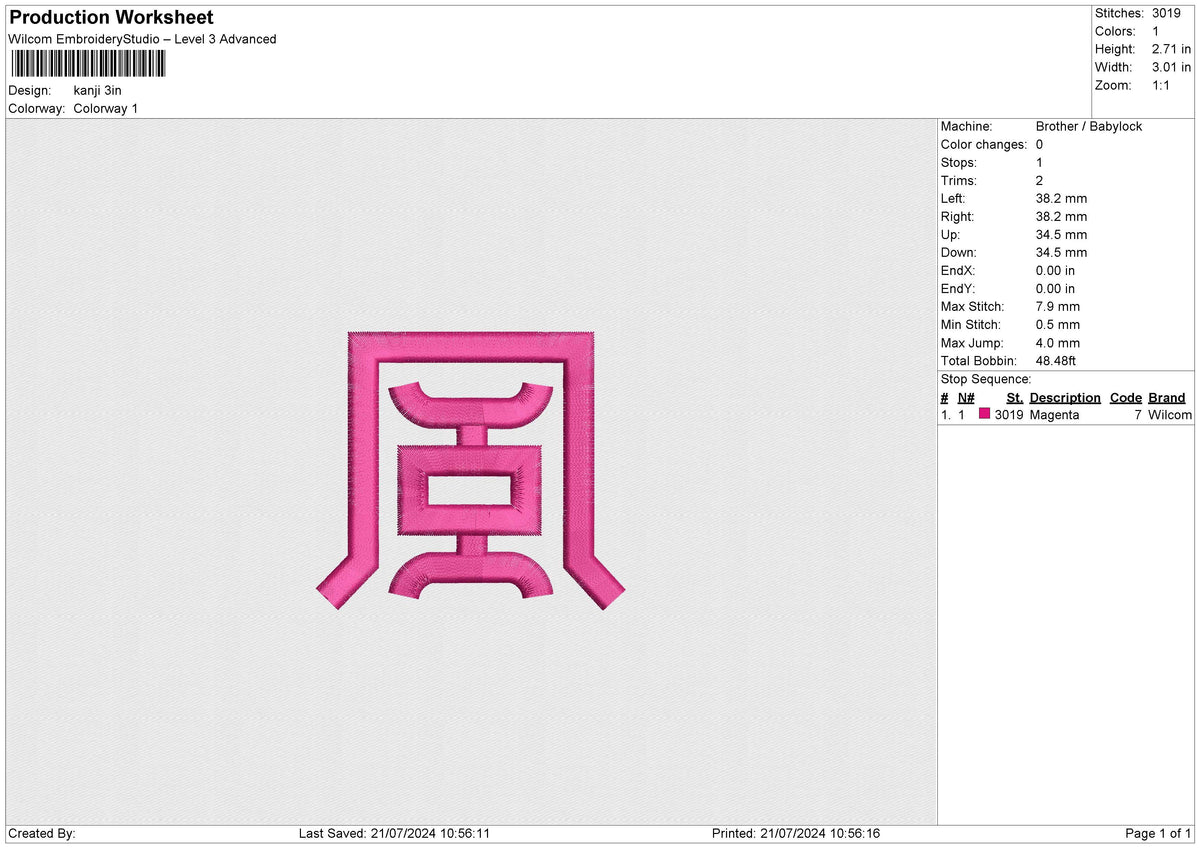Click the Wilcom EmbroideryStudio Level 3 Advanced text

click(x=142, y=39)
